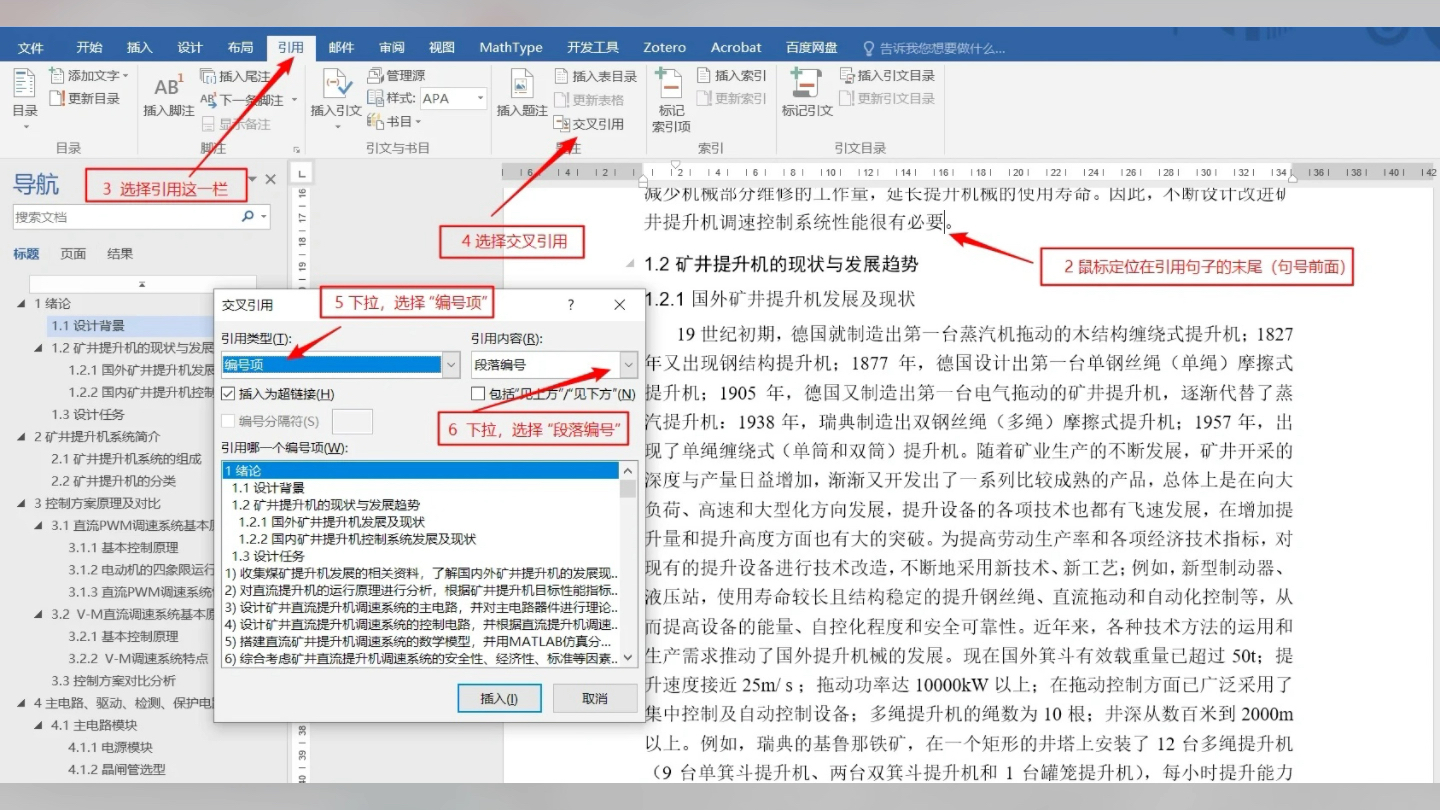The width and height of the screenshot is (1440, 810).
Task: Toggle the 包括"见上方"/"见下方" checkbox
Action: click(479, 394)
